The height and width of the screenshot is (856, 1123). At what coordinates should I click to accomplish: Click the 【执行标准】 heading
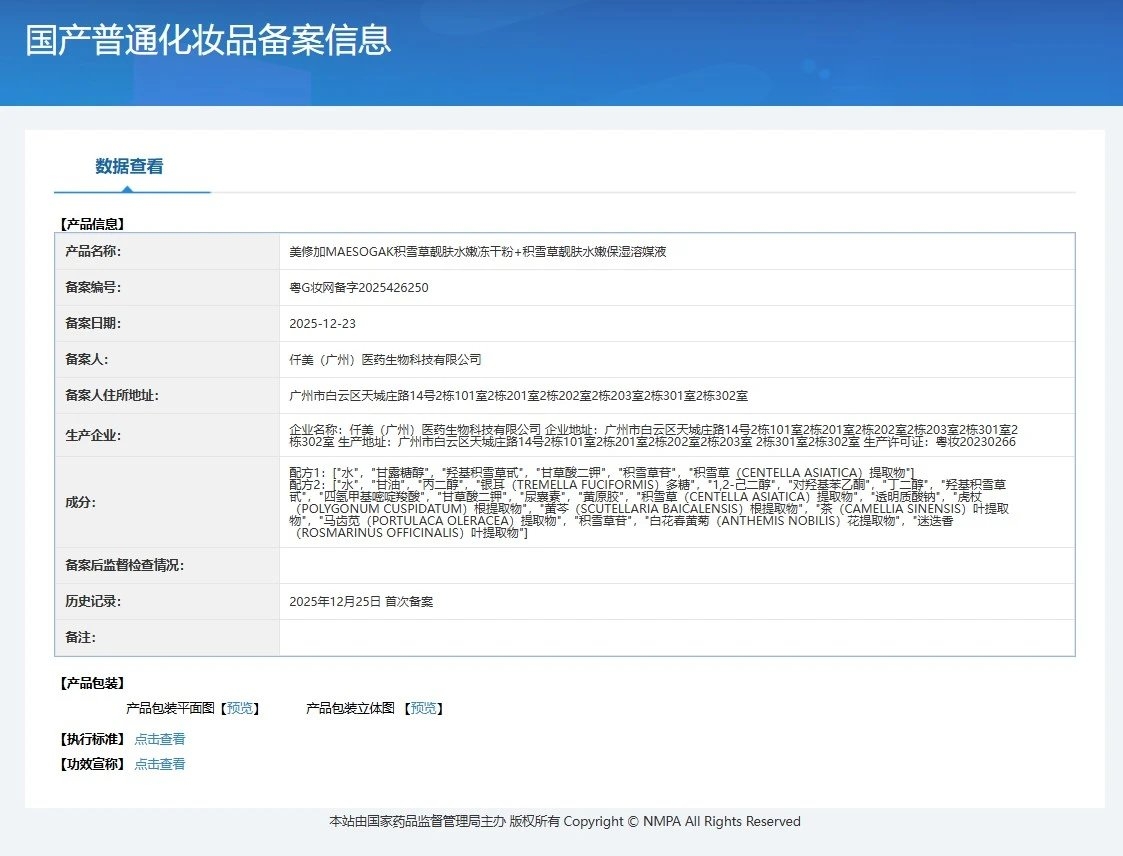pos(92,739)
